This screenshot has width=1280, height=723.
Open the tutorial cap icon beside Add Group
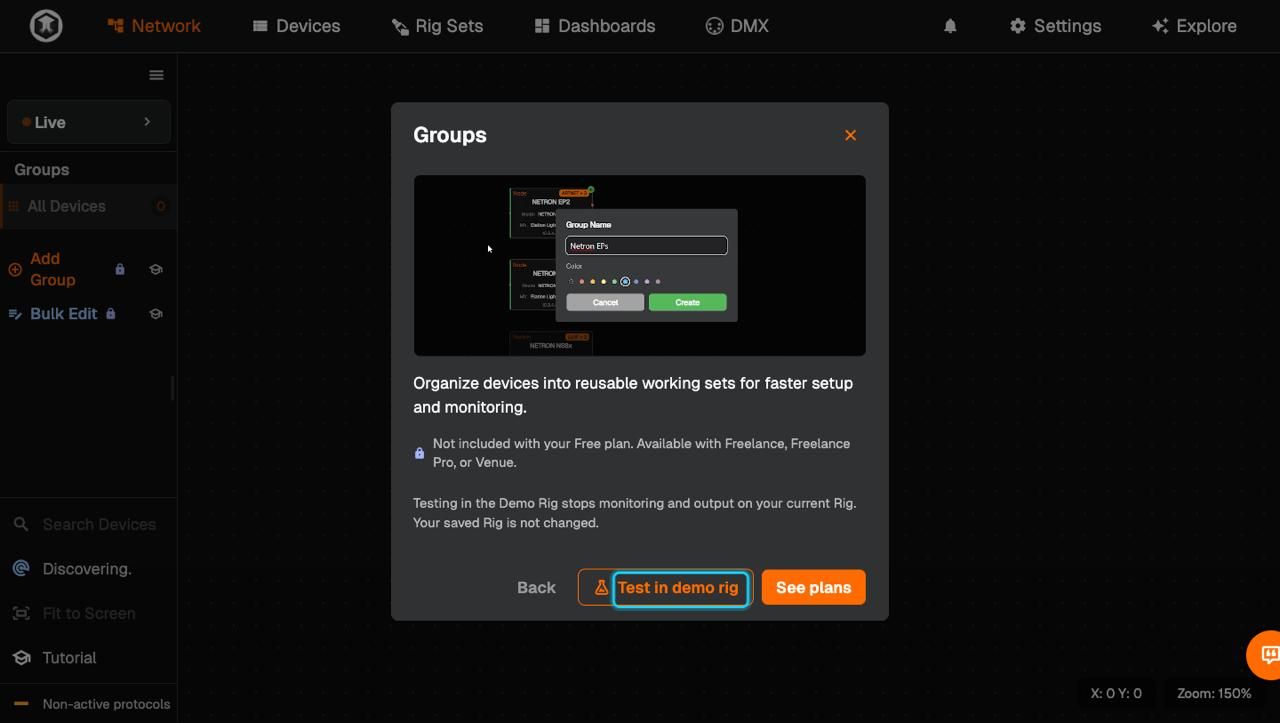pos(156,269)
